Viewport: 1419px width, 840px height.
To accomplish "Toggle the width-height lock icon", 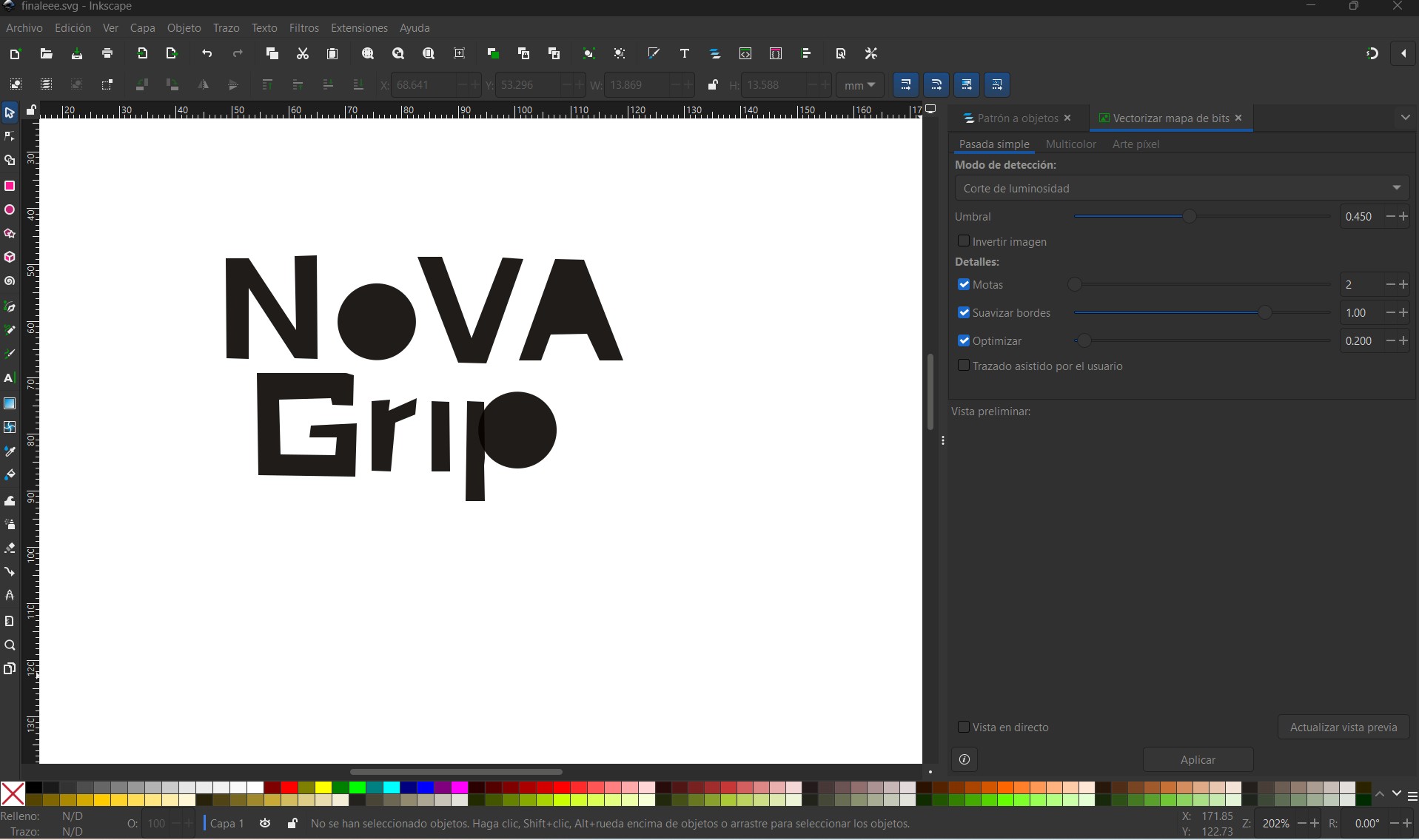I will click(x=712, y=84).
